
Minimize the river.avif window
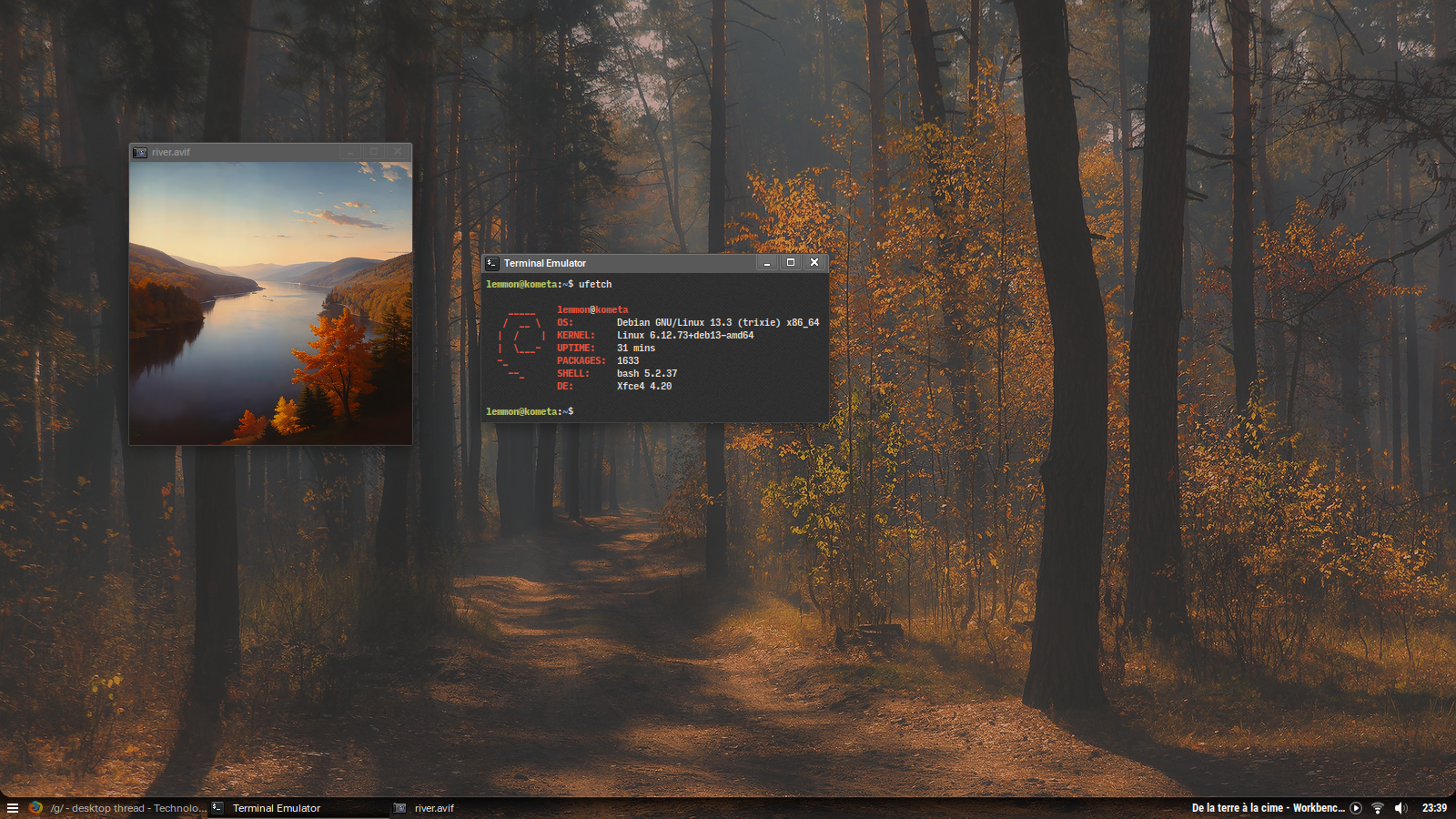[x=350, y=152]
